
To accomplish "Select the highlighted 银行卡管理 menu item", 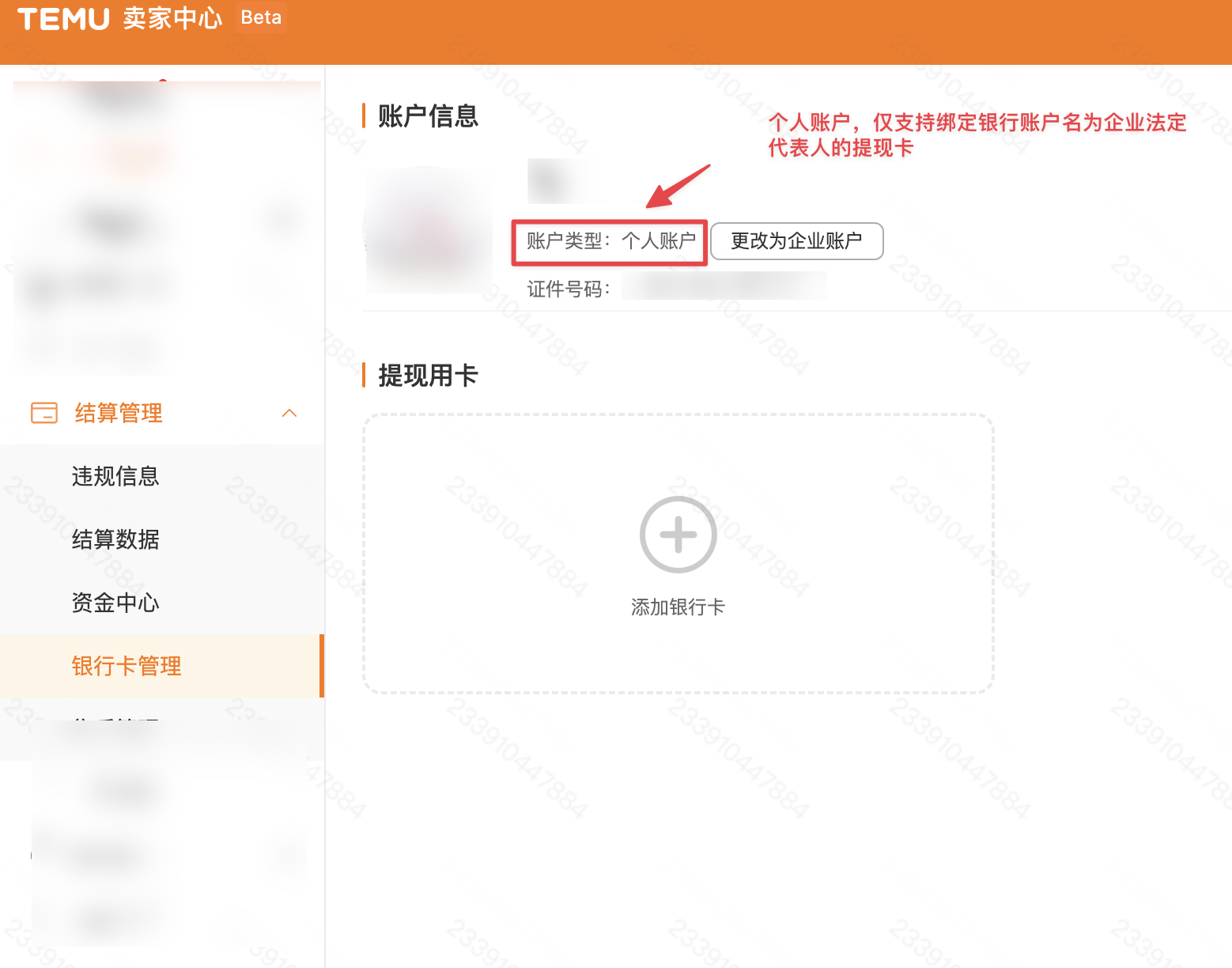I will [126, 666].
